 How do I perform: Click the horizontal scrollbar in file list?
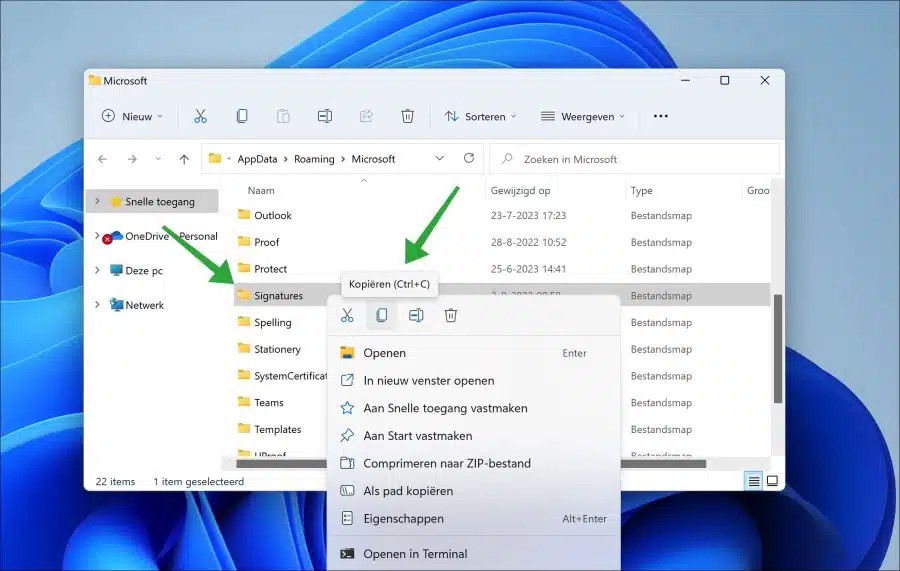(x=471, y=463)
